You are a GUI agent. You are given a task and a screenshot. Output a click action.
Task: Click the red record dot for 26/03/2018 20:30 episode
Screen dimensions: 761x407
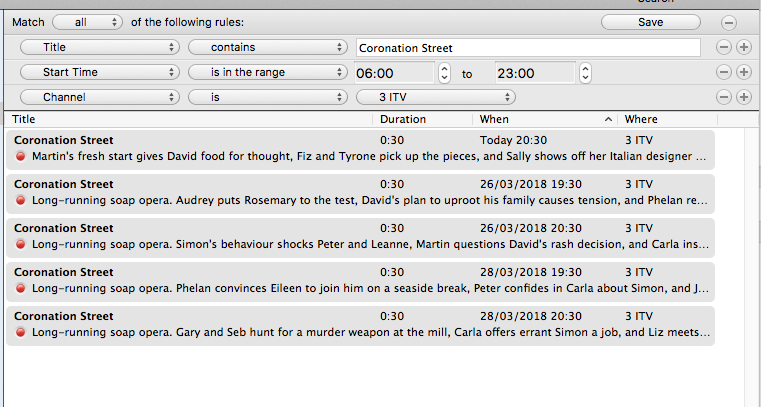pyautogui.click(x=20, y=244)
